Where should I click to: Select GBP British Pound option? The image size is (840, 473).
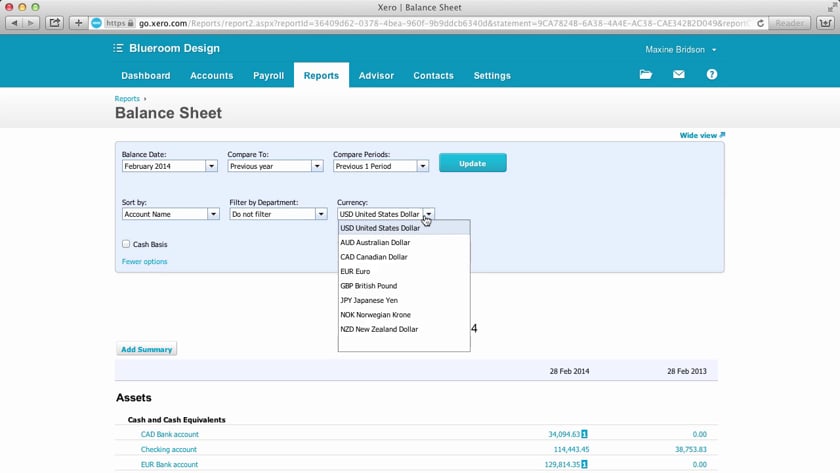[404, 286]
